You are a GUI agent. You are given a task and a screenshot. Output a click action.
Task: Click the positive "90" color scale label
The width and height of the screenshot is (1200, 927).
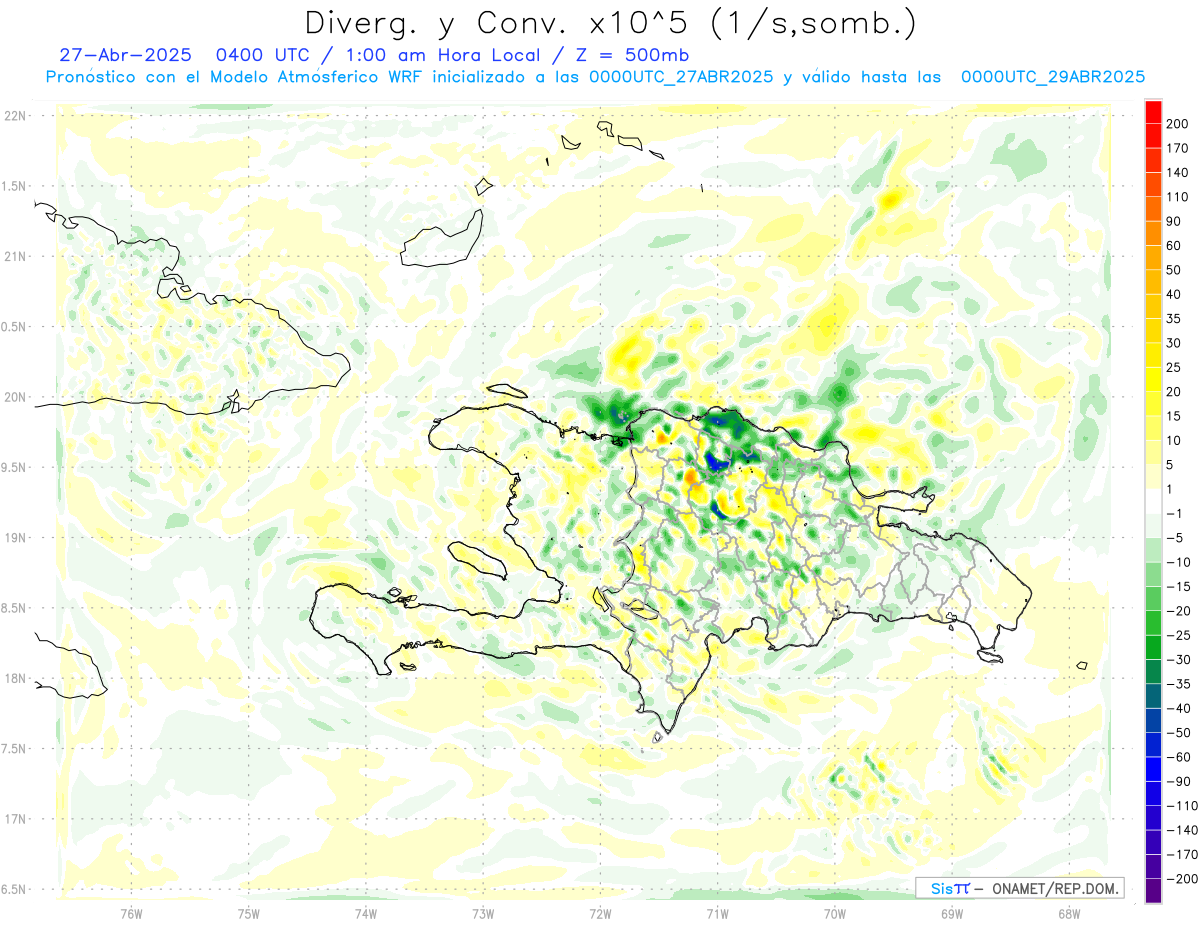pos(1176,221)
